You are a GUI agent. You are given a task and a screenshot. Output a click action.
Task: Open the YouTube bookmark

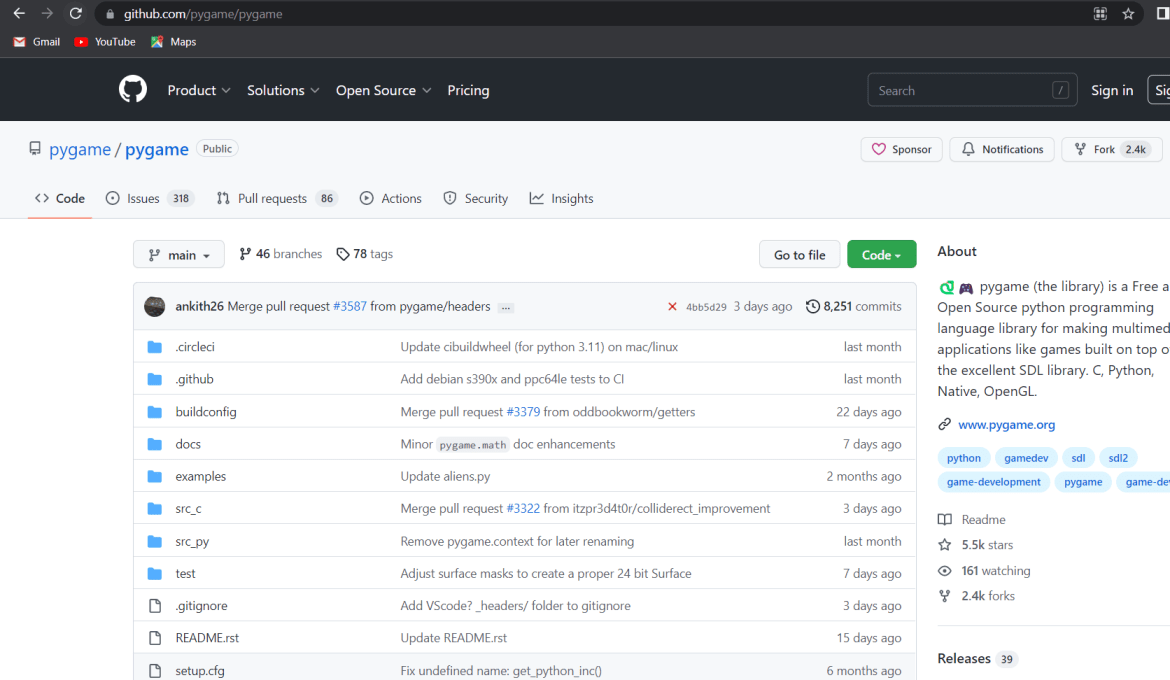pos(105,42)
